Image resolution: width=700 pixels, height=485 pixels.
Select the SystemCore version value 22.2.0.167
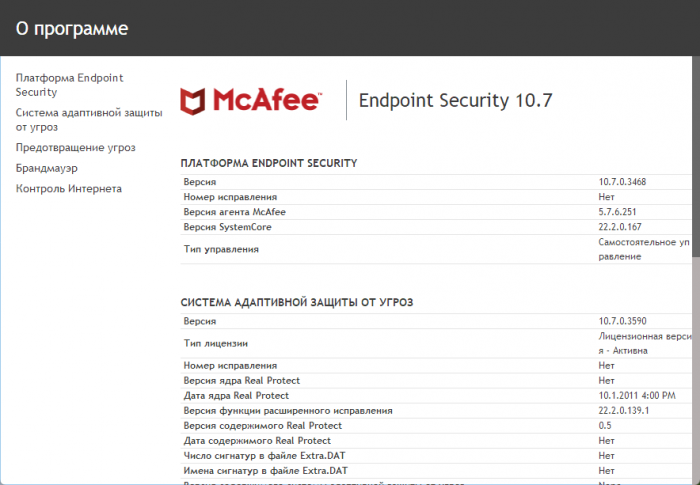[x=623, y=227]
